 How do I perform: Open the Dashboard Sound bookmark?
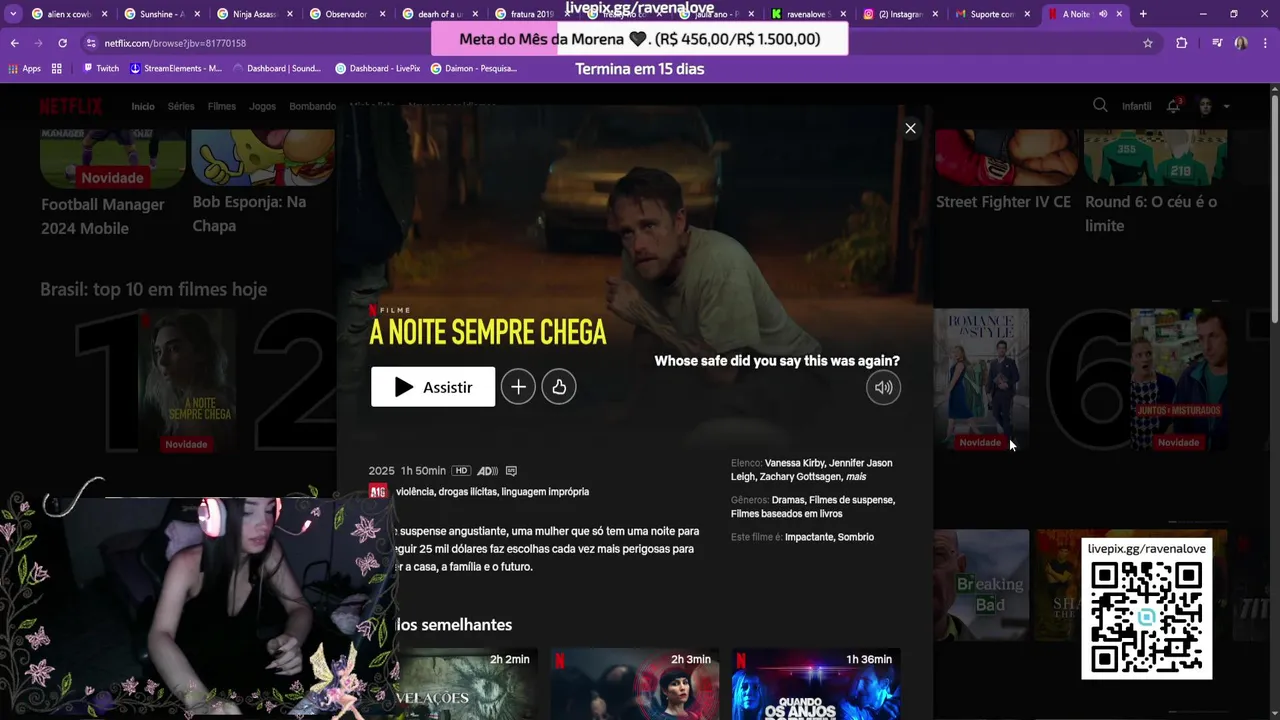pyautogui.click(x=277, y=68)
